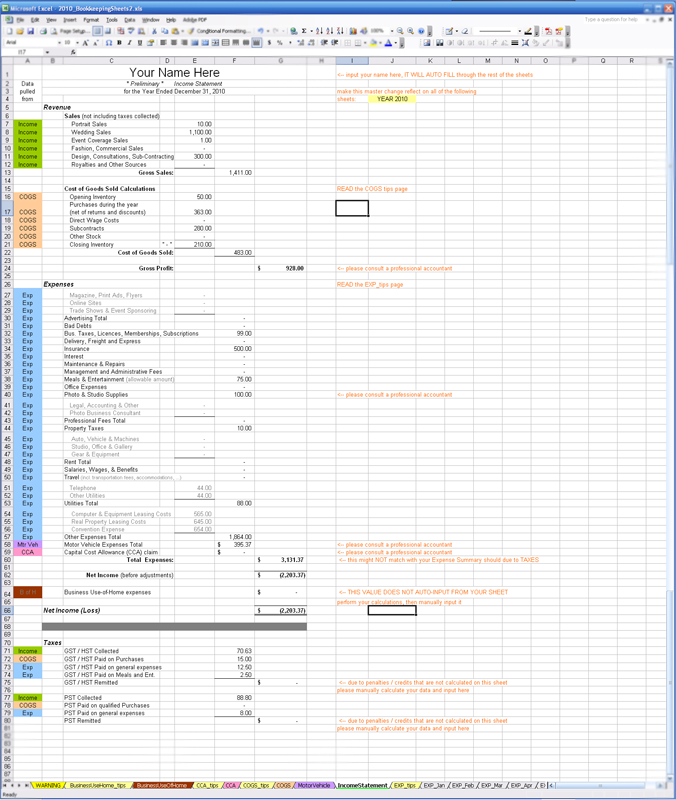Toggle right alignment for cells
676x800 pixels.
pyautogui.click(x=184, y=42)
